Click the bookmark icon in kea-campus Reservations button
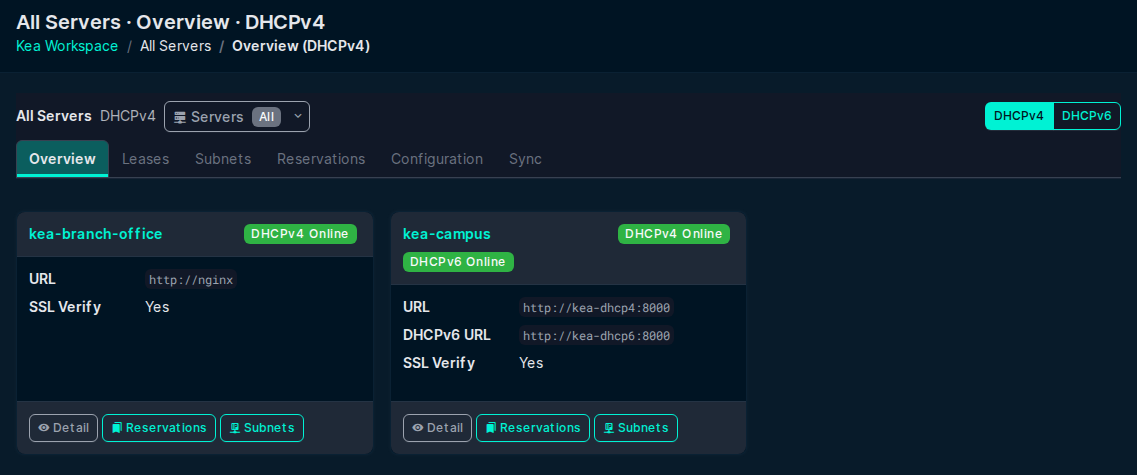The height and width of the screenshot is (475, 1137). pyautogui.click(x=491, y=428)
